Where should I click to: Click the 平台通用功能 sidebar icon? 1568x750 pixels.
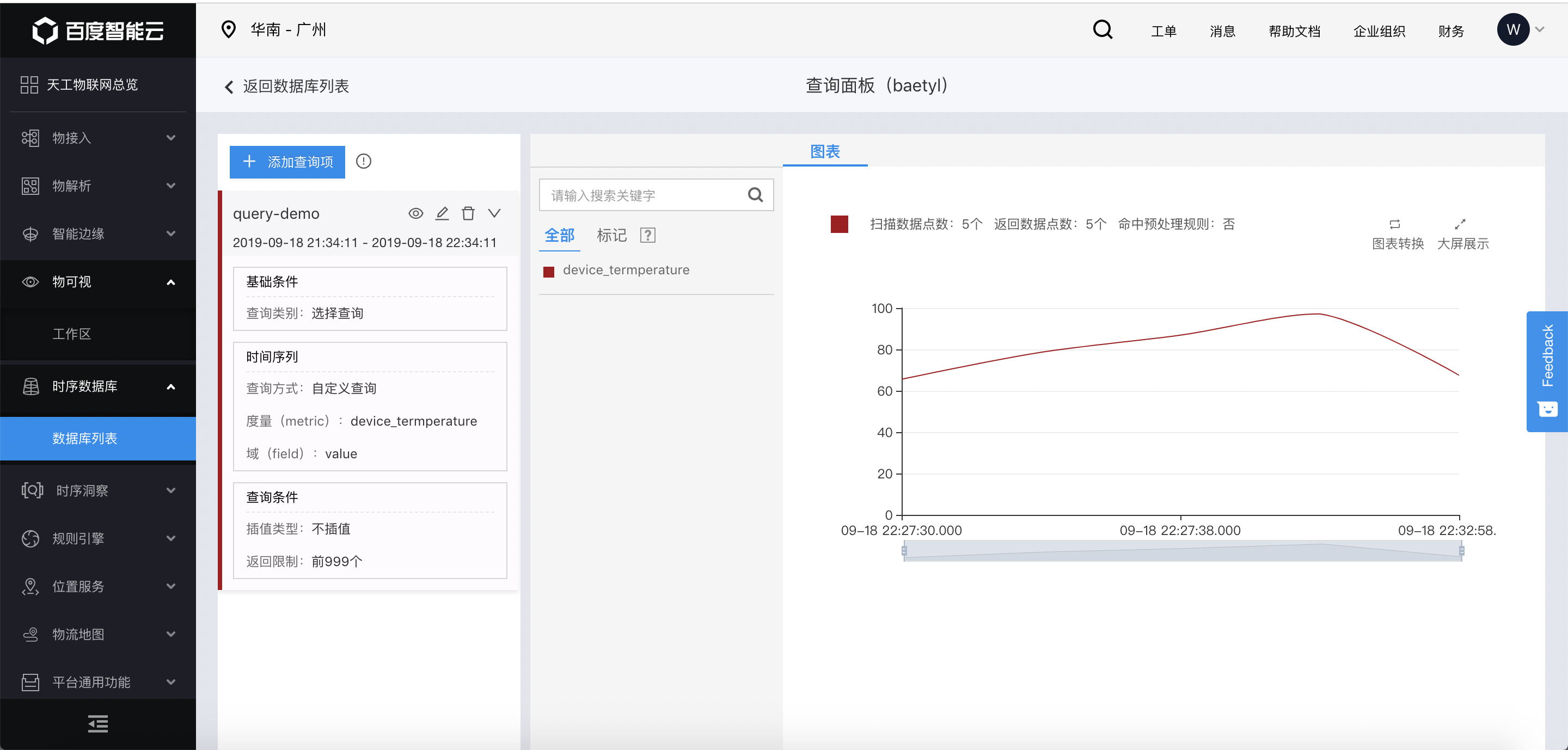point(30,683)
